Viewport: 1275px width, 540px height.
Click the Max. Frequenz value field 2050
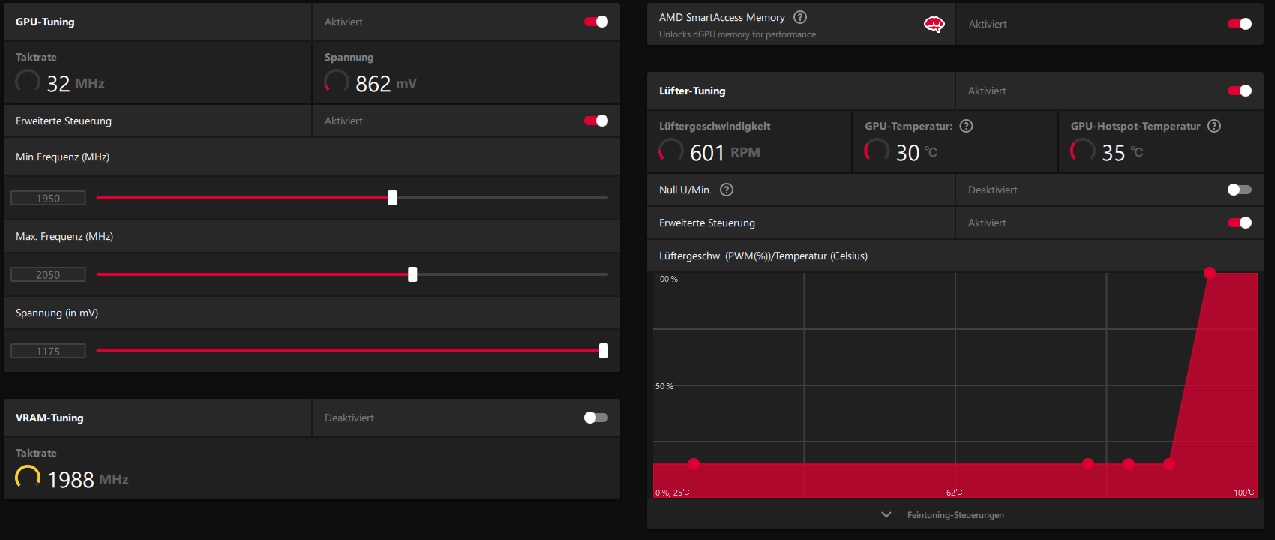(x=48, y=274)
